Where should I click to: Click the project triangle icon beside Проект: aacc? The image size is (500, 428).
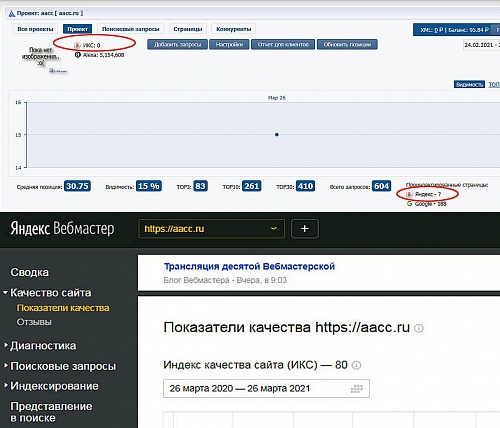coord(12,13)
